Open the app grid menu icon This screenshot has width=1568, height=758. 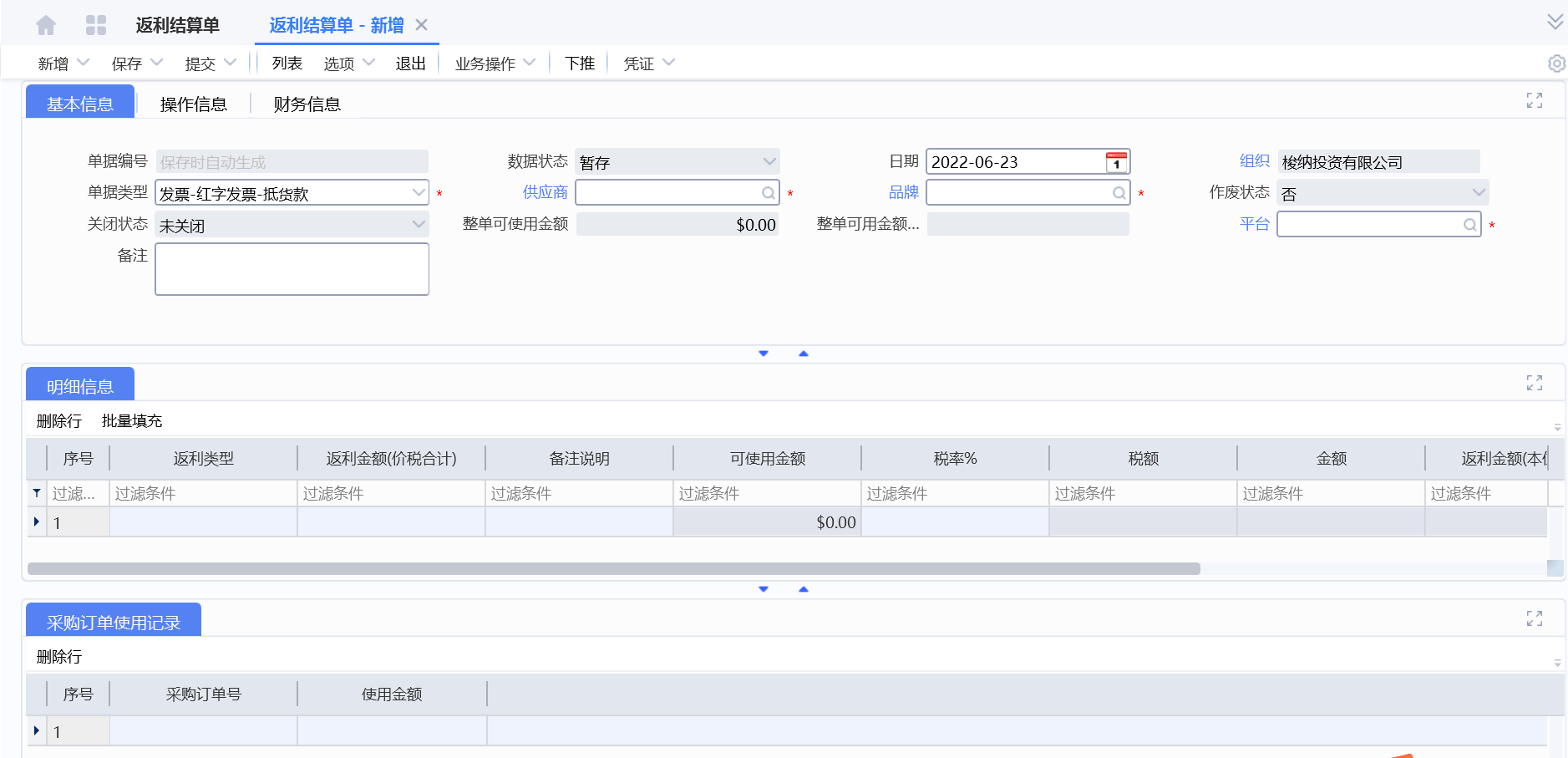pos(96,25)
